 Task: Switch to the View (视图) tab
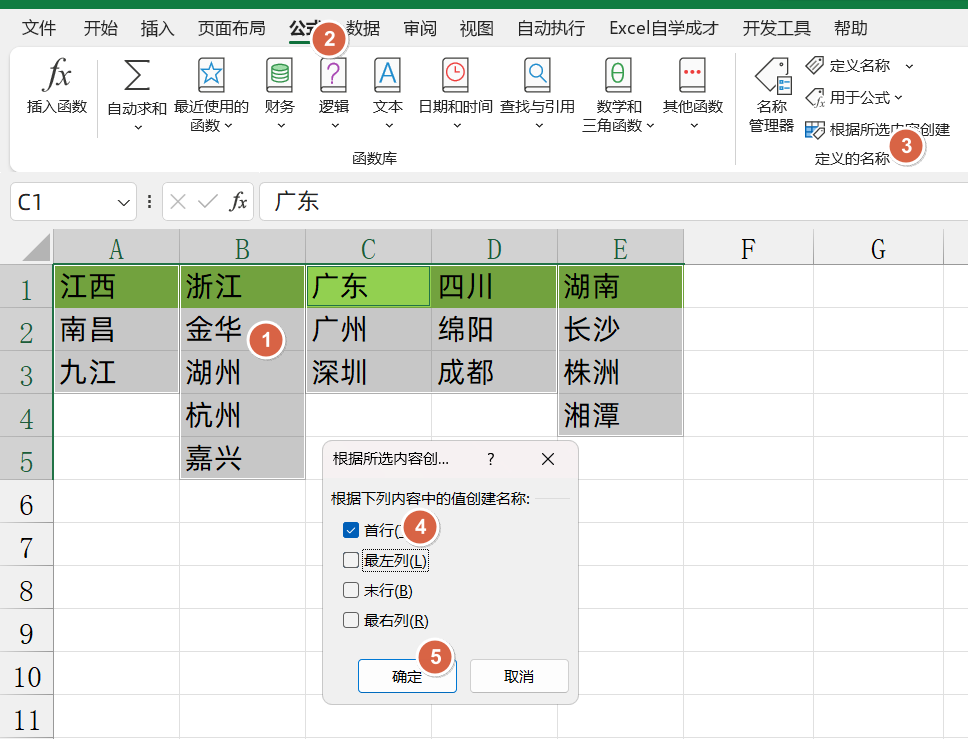click(477, 28)
